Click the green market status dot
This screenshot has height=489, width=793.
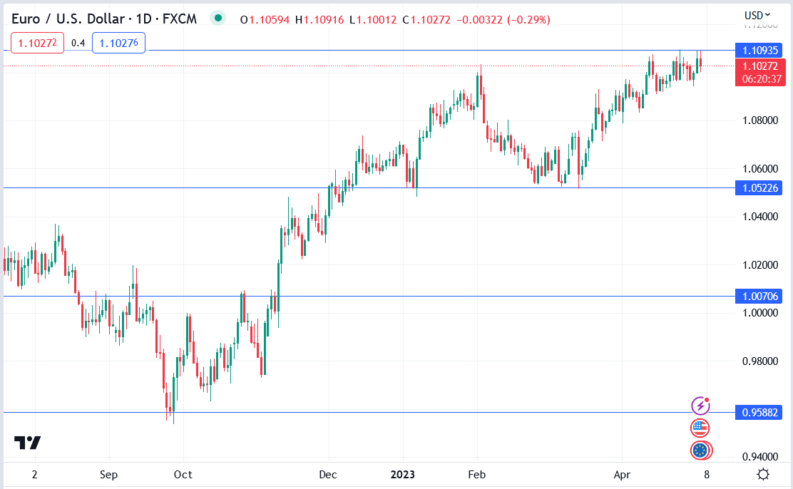pyautogui.click(x=219, y=16)
